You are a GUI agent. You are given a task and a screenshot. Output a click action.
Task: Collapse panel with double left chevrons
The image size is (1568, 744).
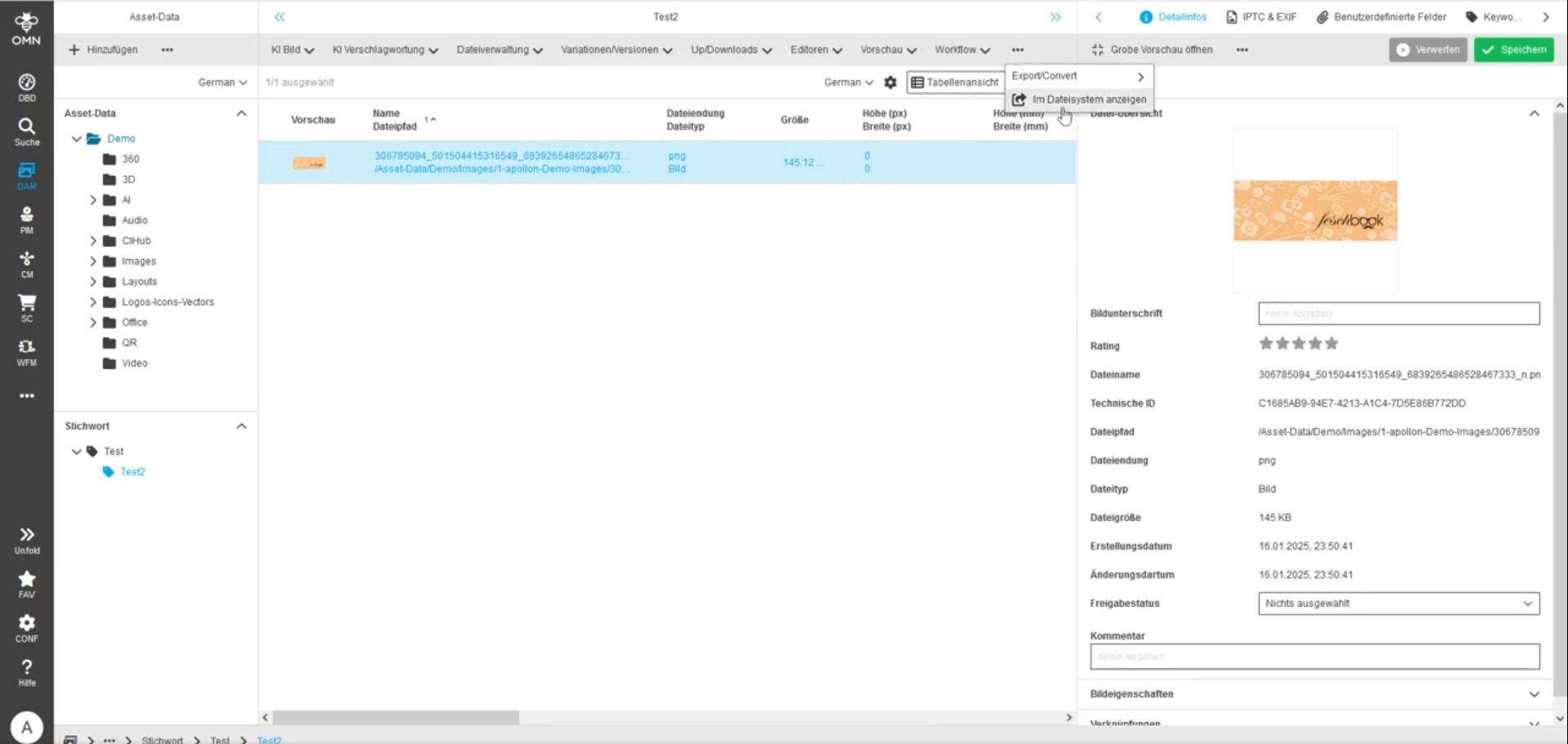point(280,16)
